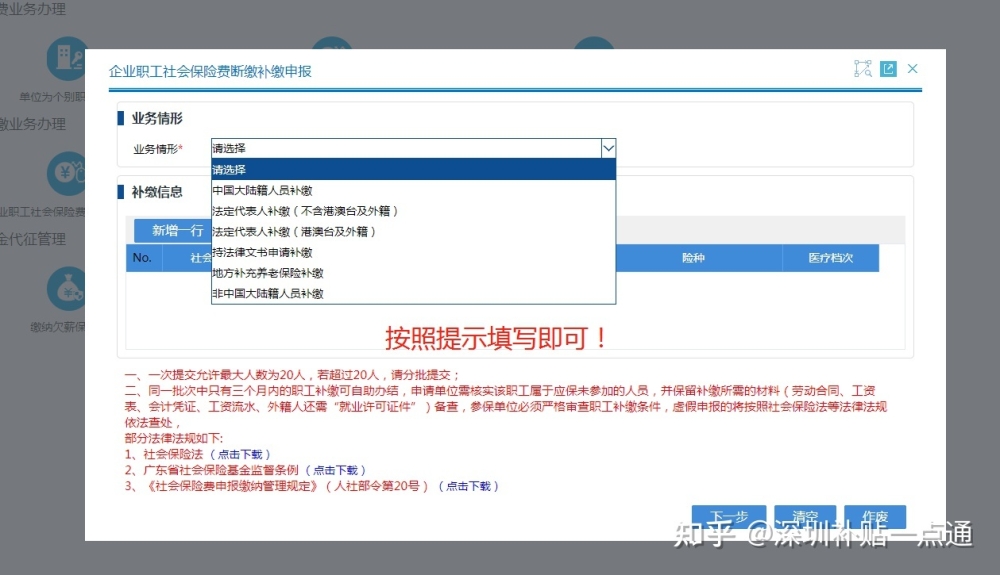This screenshot has width=1000, height=575.
Task: Close the 断缴补缴申报 dialog
Action: pyautogui.click(x=913, y=69)
